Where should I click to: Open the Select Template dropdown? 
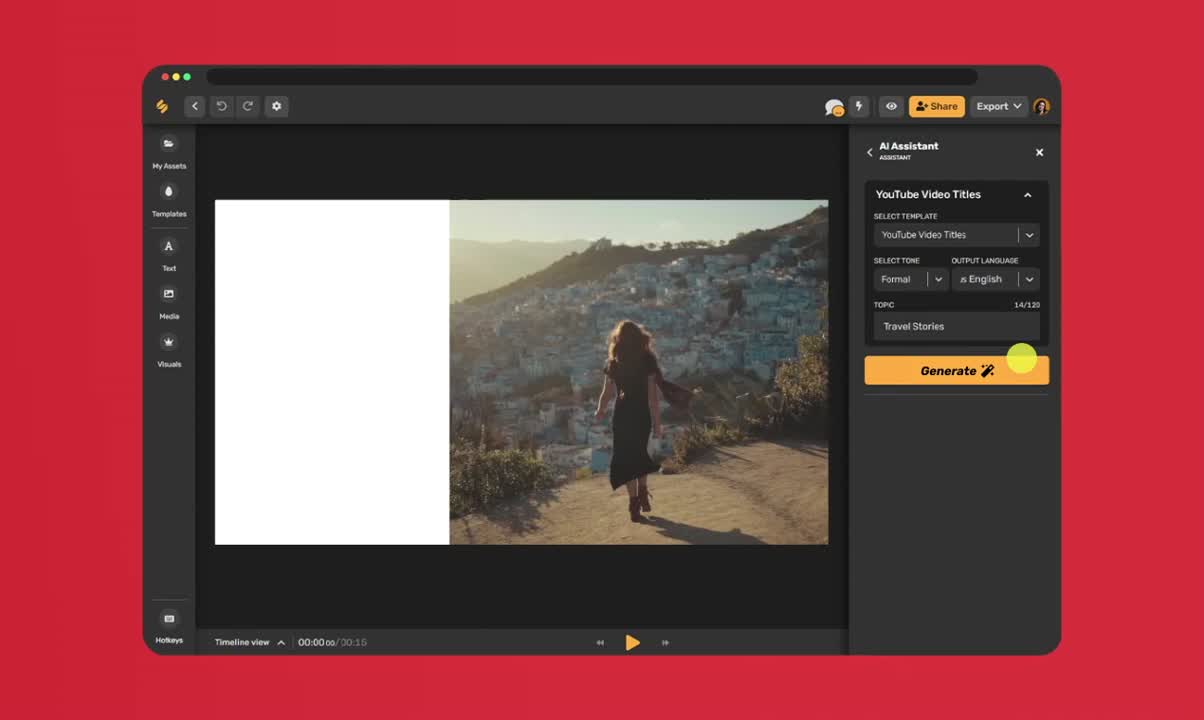(955, 234)
